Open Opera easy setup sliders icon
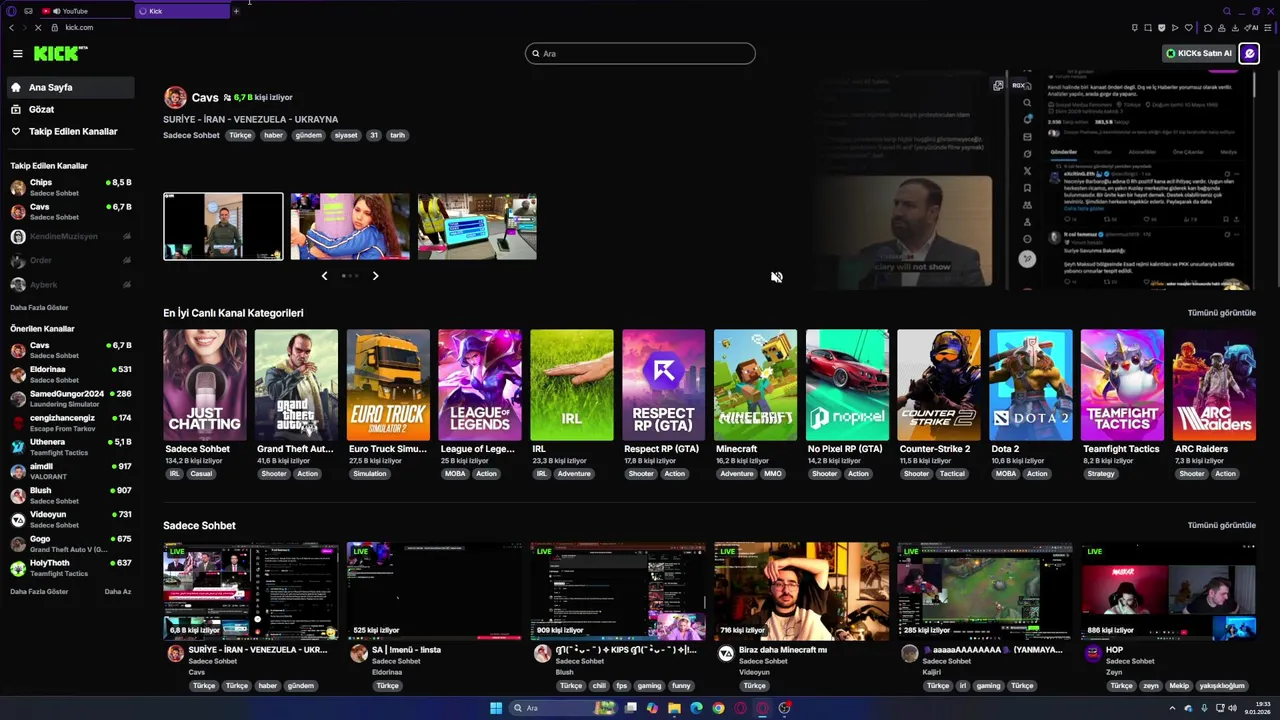Image resolution: width=1280 pixels, height=720 pixels. tap(1270, 28)
